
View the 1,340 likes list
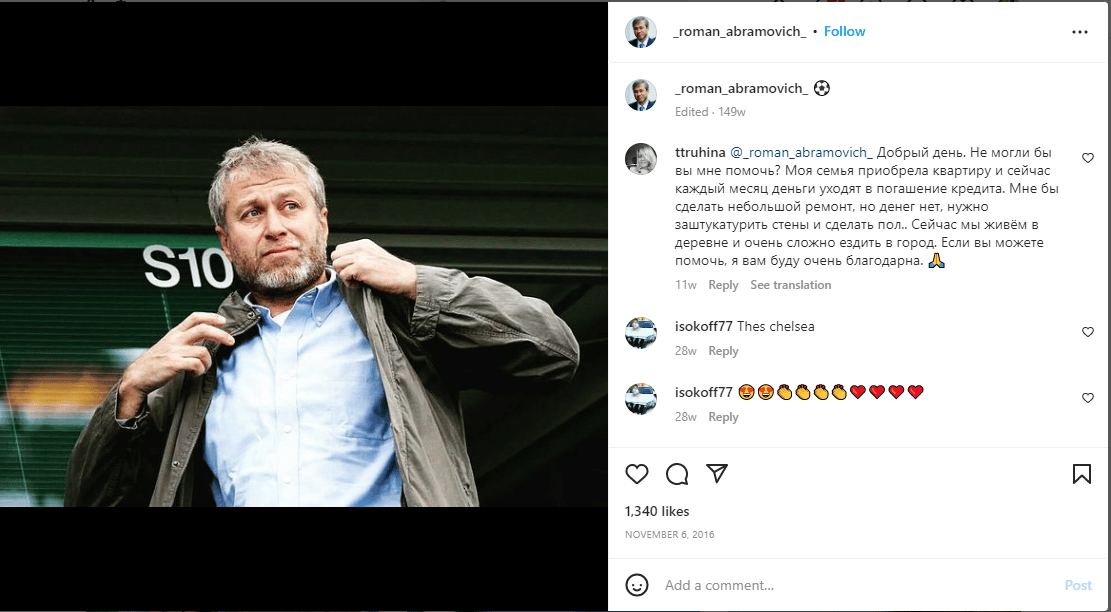pyautogui.click(x=657, y=511)
